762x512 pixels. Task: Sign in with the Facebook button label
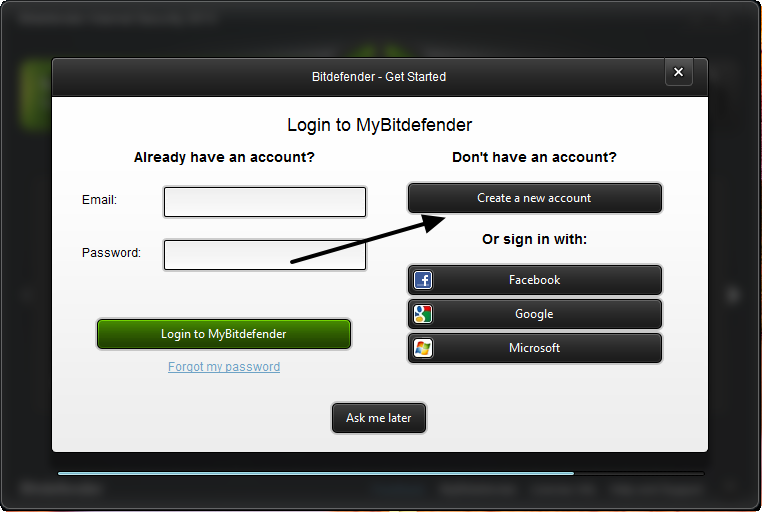tap(535, 280)
